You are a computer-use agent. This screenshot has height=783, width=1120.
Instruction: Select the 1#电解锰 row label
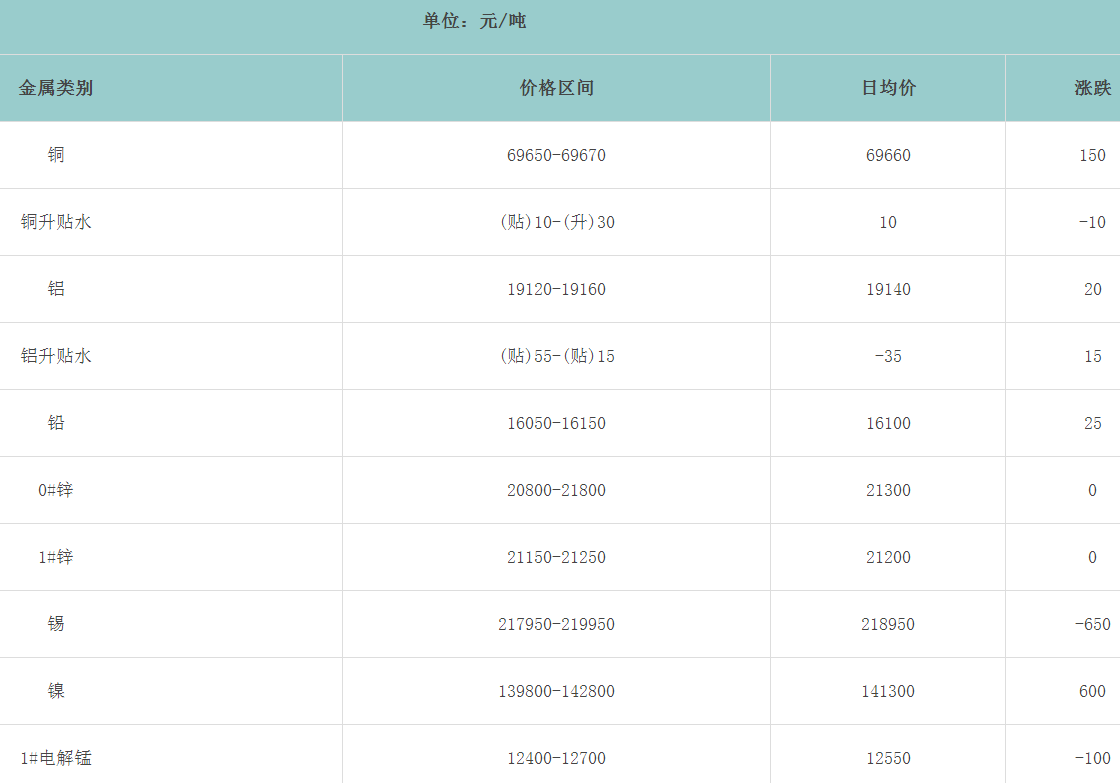tap(56, 758)
